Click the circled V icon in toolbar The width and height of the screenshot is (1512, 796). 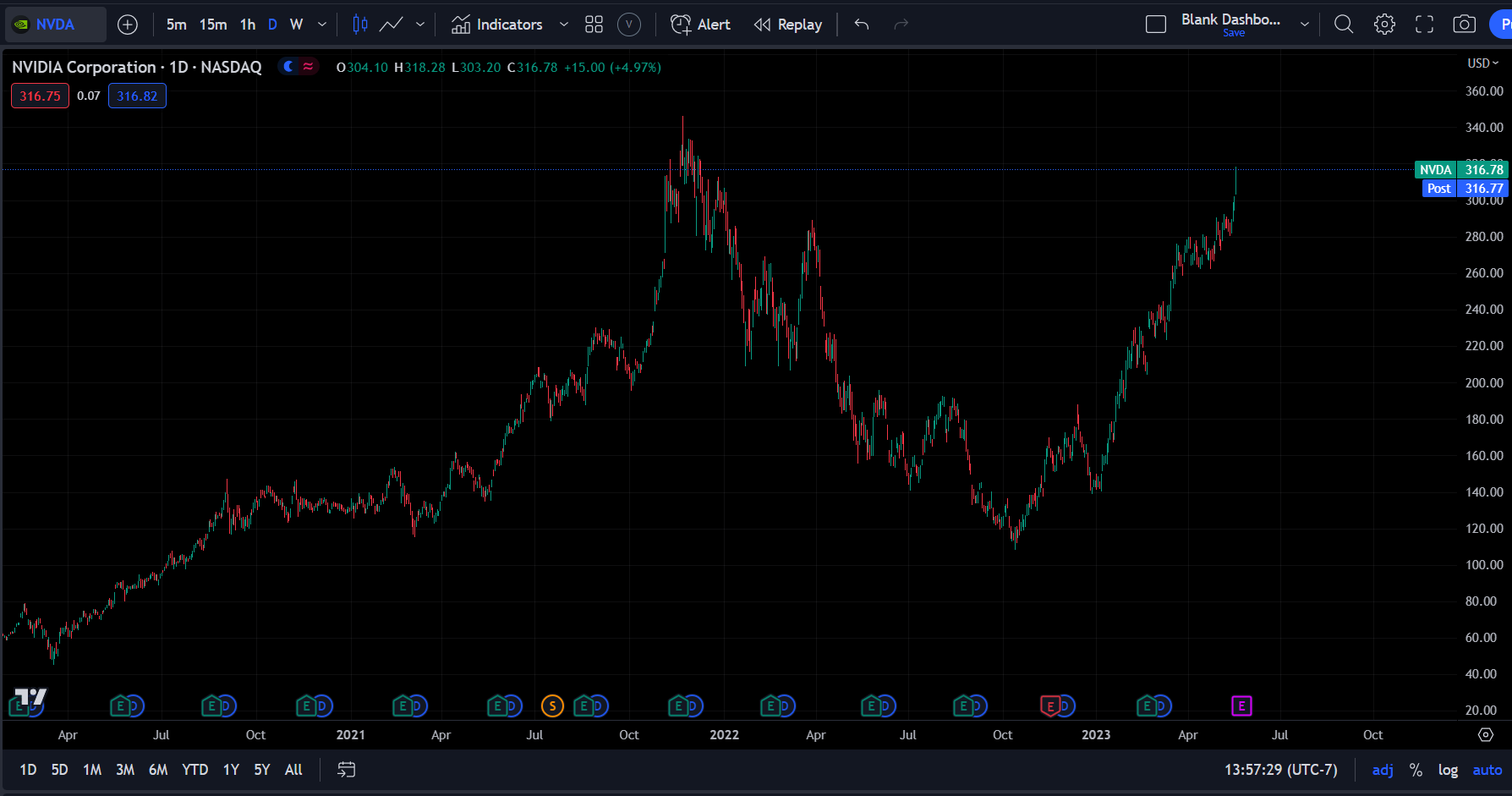[629, 25]
